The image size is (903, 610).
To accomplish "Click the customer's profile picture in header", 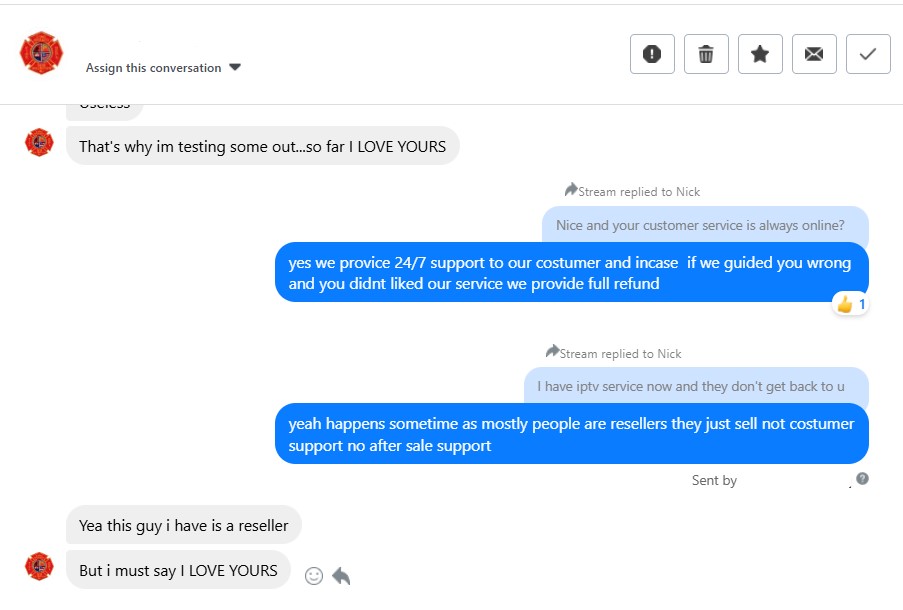I will (41, 53).
